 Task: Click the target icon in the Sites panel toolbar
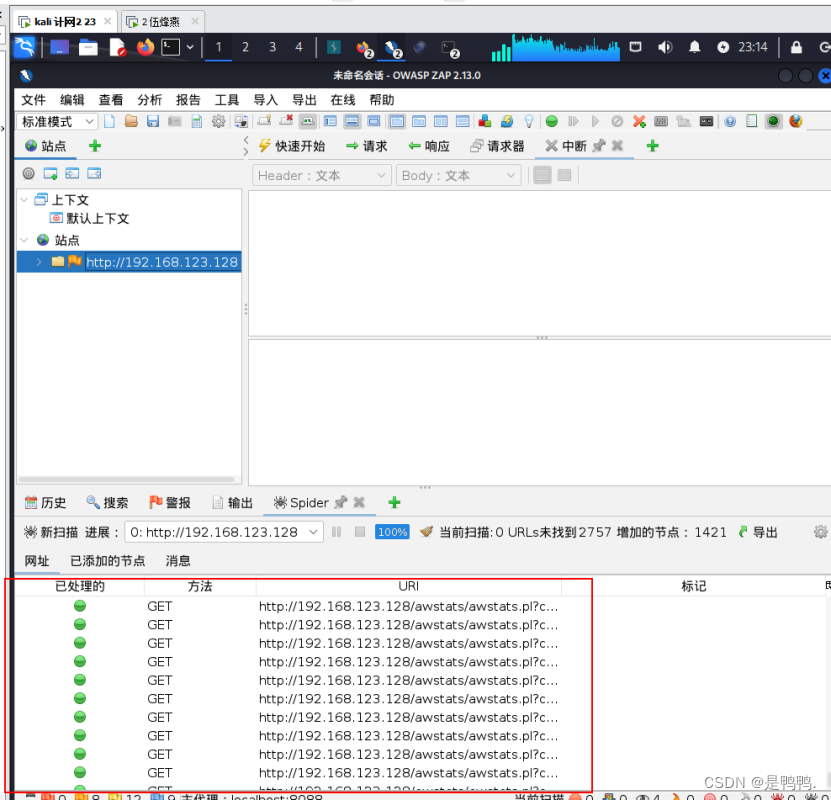[x=29, y=173]
